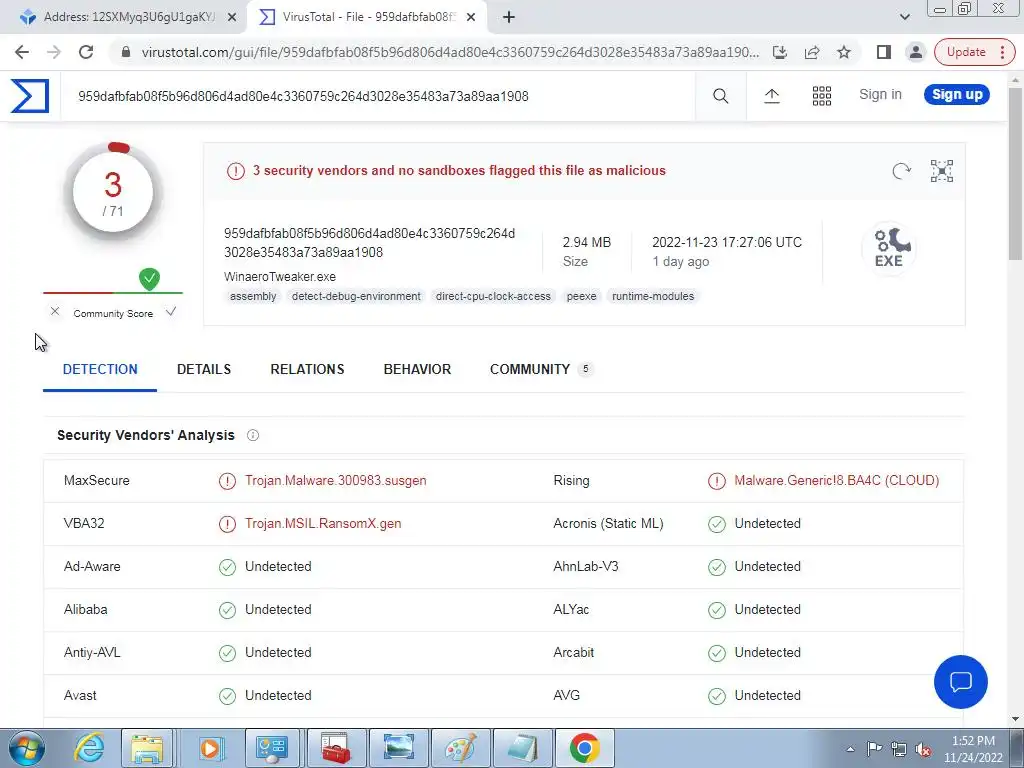
Task: Click the taskbar clock 1:52 PM
Action: pyautogui.click(x=973, y=741)
